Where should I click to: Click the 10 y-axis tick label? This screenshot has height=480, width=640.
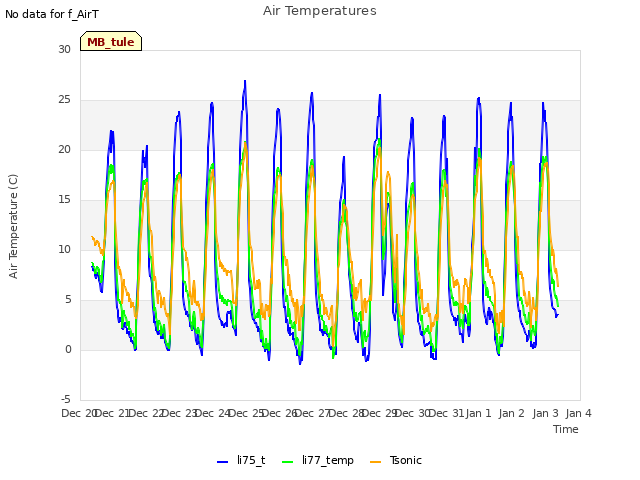(x=64, y=249)
